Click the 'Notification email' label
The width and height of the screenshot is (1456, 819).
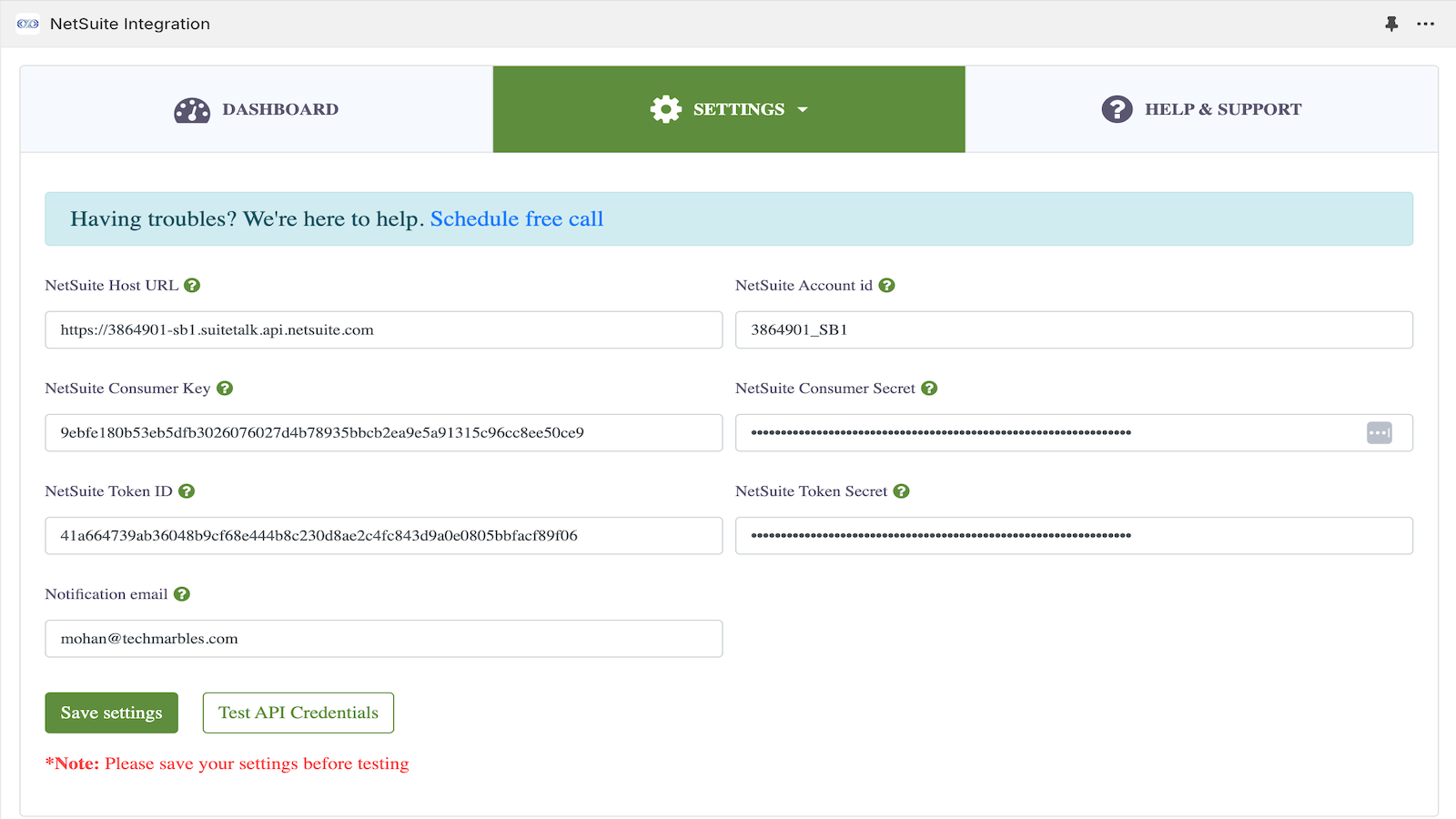[106, 594]
